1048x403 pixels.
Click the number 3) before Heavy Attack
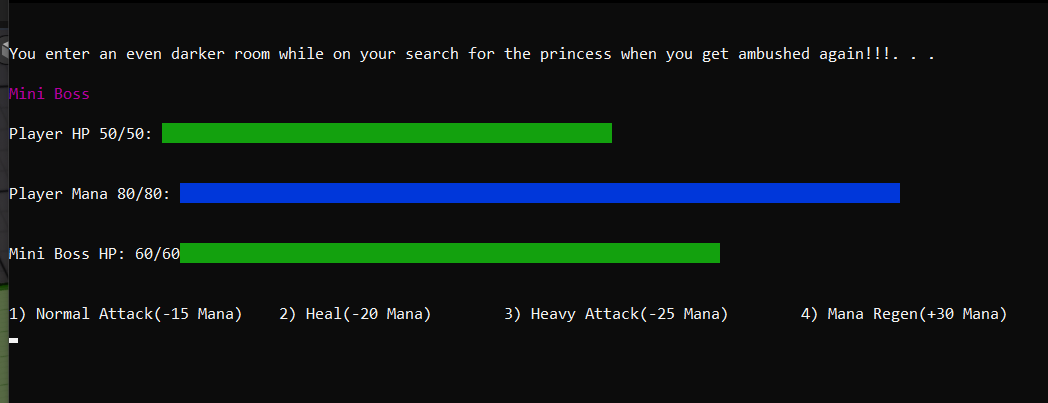[513, 314]
